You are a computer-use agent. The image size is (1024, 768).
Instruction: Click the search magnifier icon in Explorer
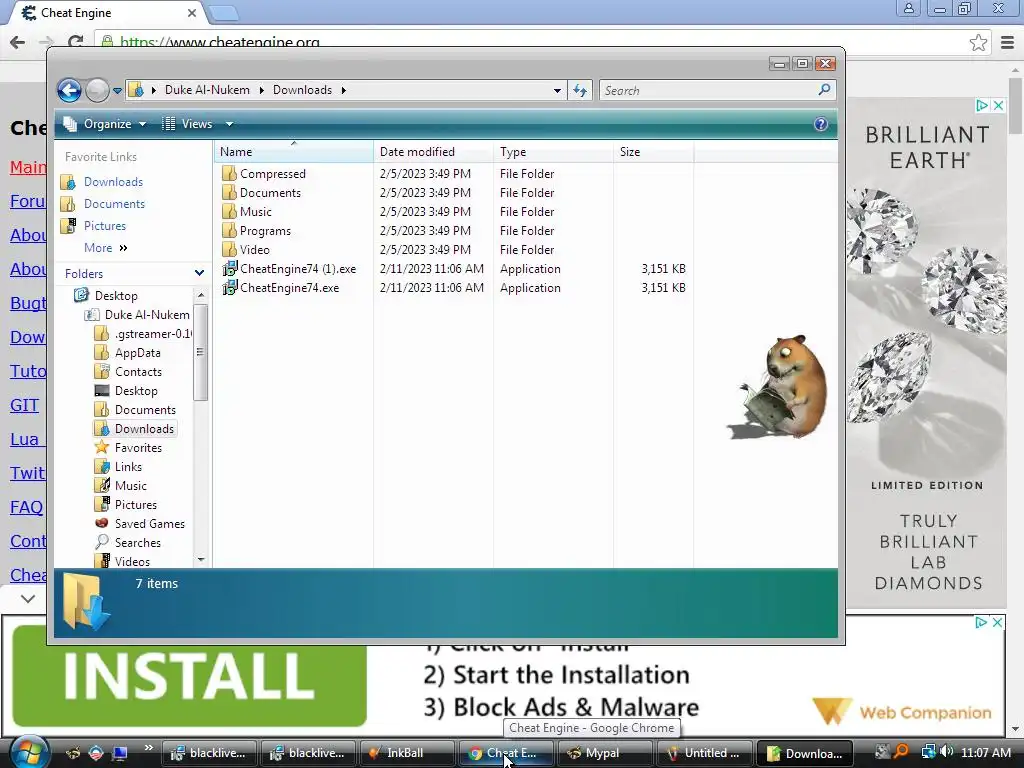click(824, 89)
